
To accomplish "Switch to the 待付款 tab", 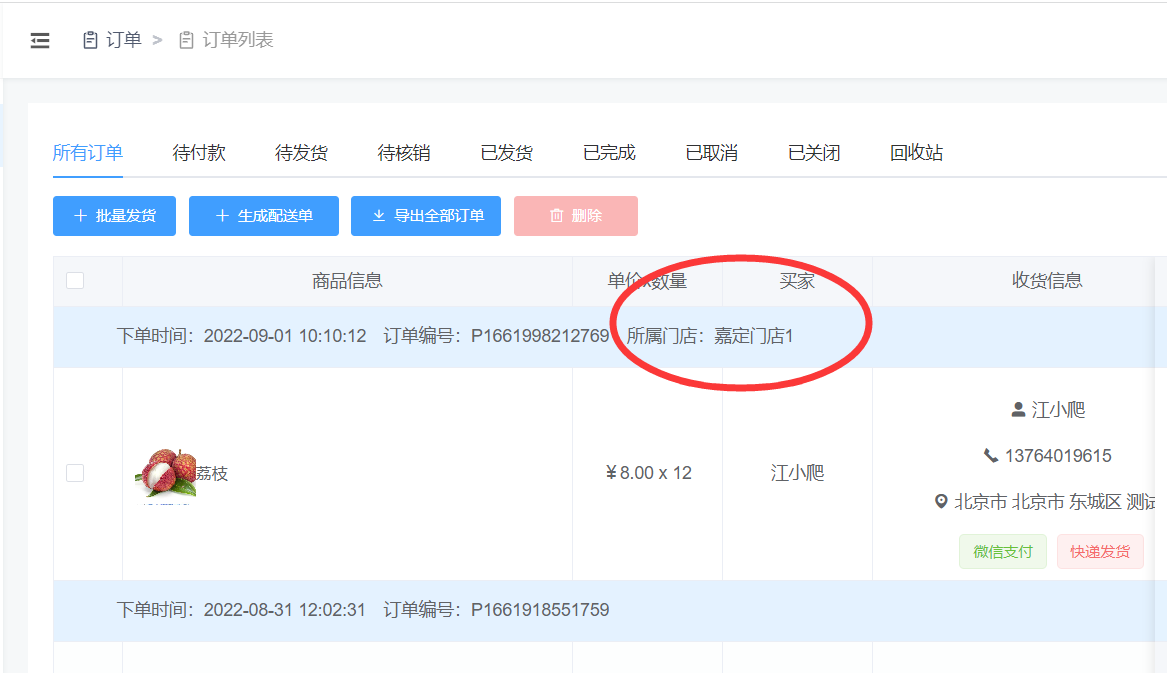I will coord(199,153).
